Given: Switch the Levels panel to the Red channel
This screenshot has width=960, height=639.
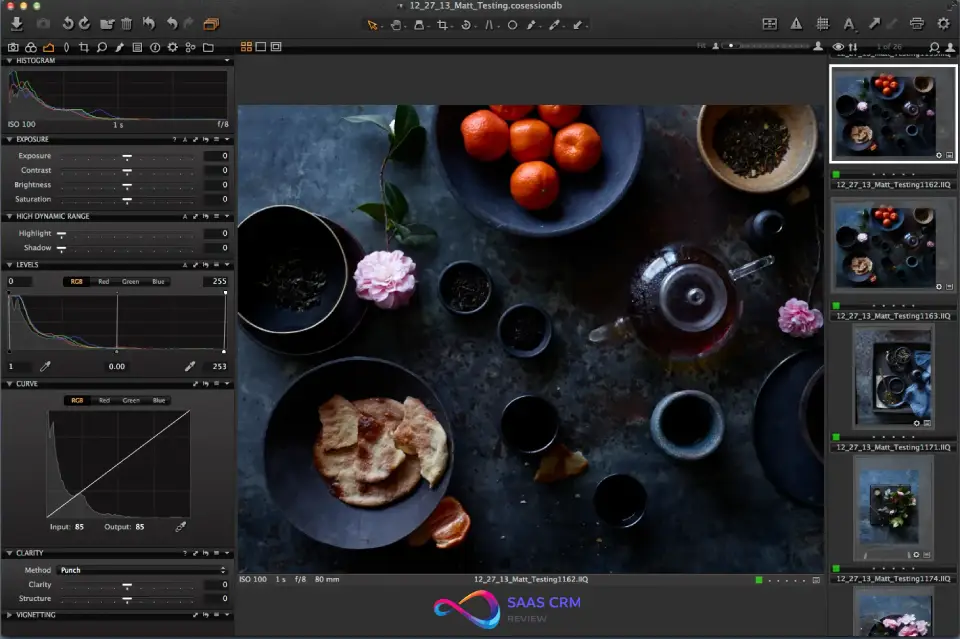Looking at the screenshot, I should point(103,281).
